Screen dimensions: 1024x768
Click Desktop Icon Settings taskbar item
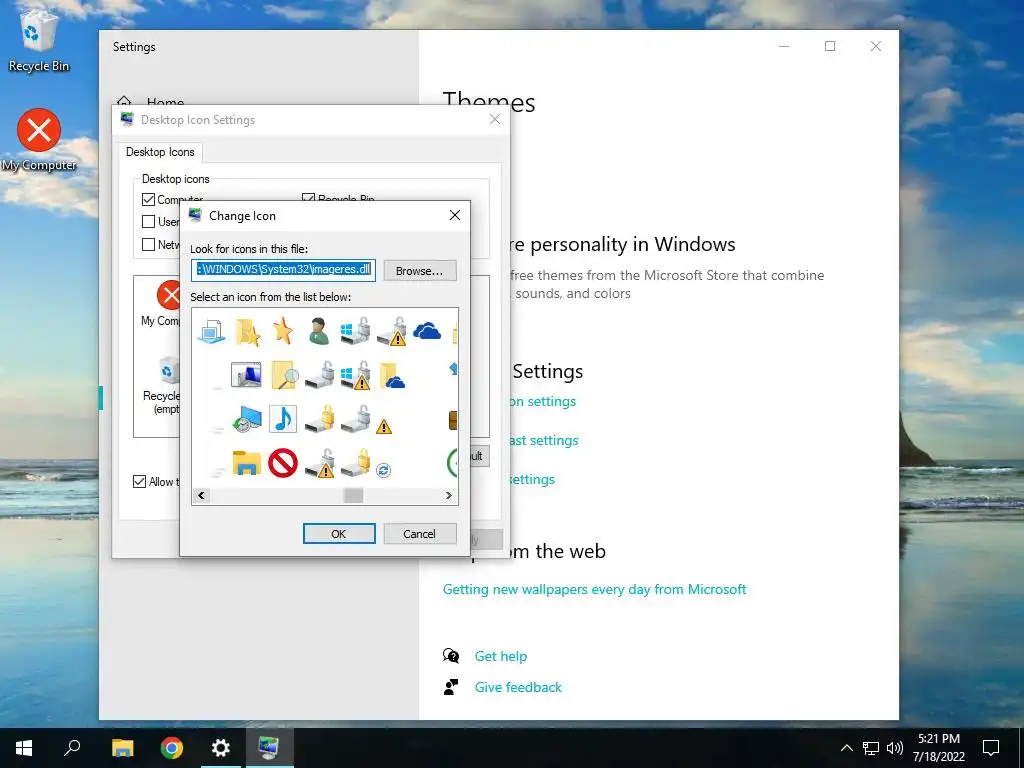269,748
